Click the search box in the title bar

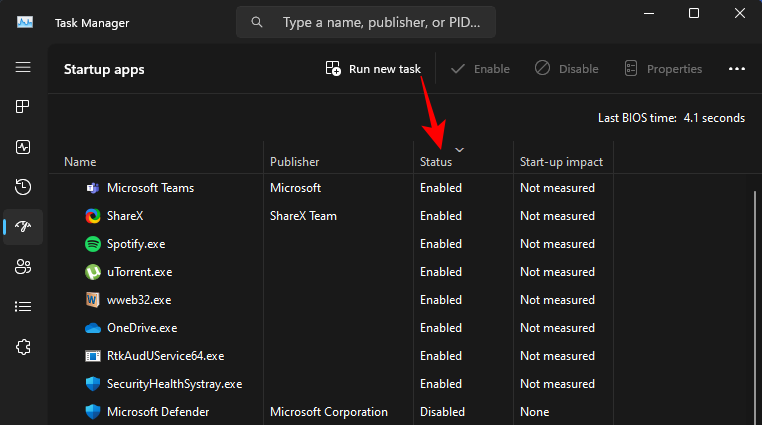pos(366,21)
